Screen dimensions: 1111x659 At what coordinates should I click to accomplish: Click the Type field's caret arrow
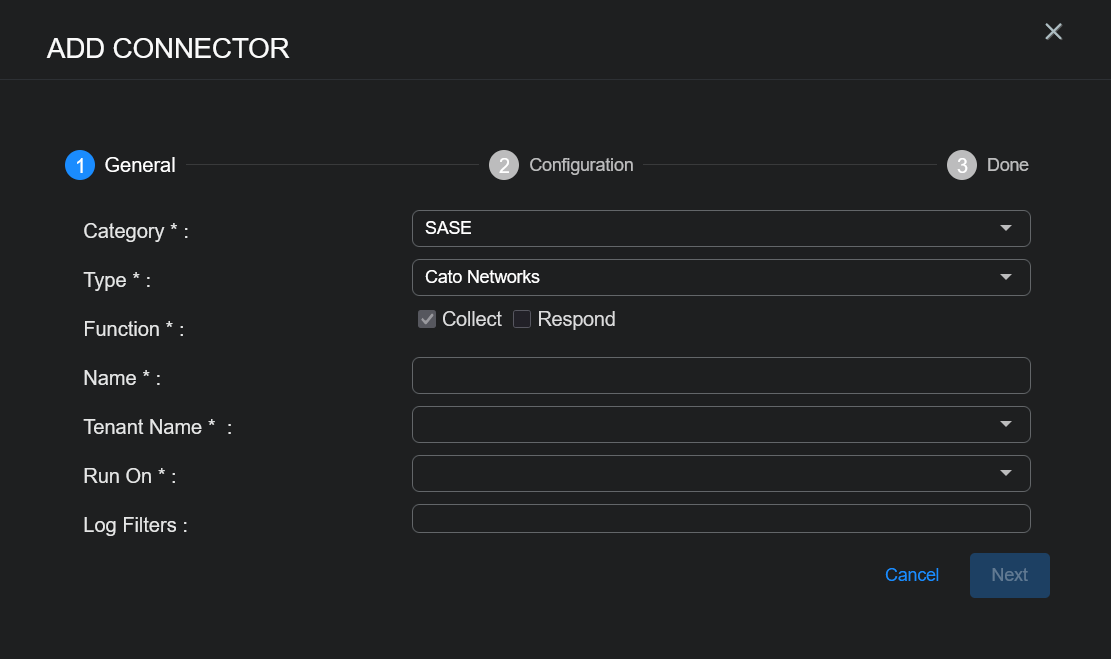click(1006, 278)
